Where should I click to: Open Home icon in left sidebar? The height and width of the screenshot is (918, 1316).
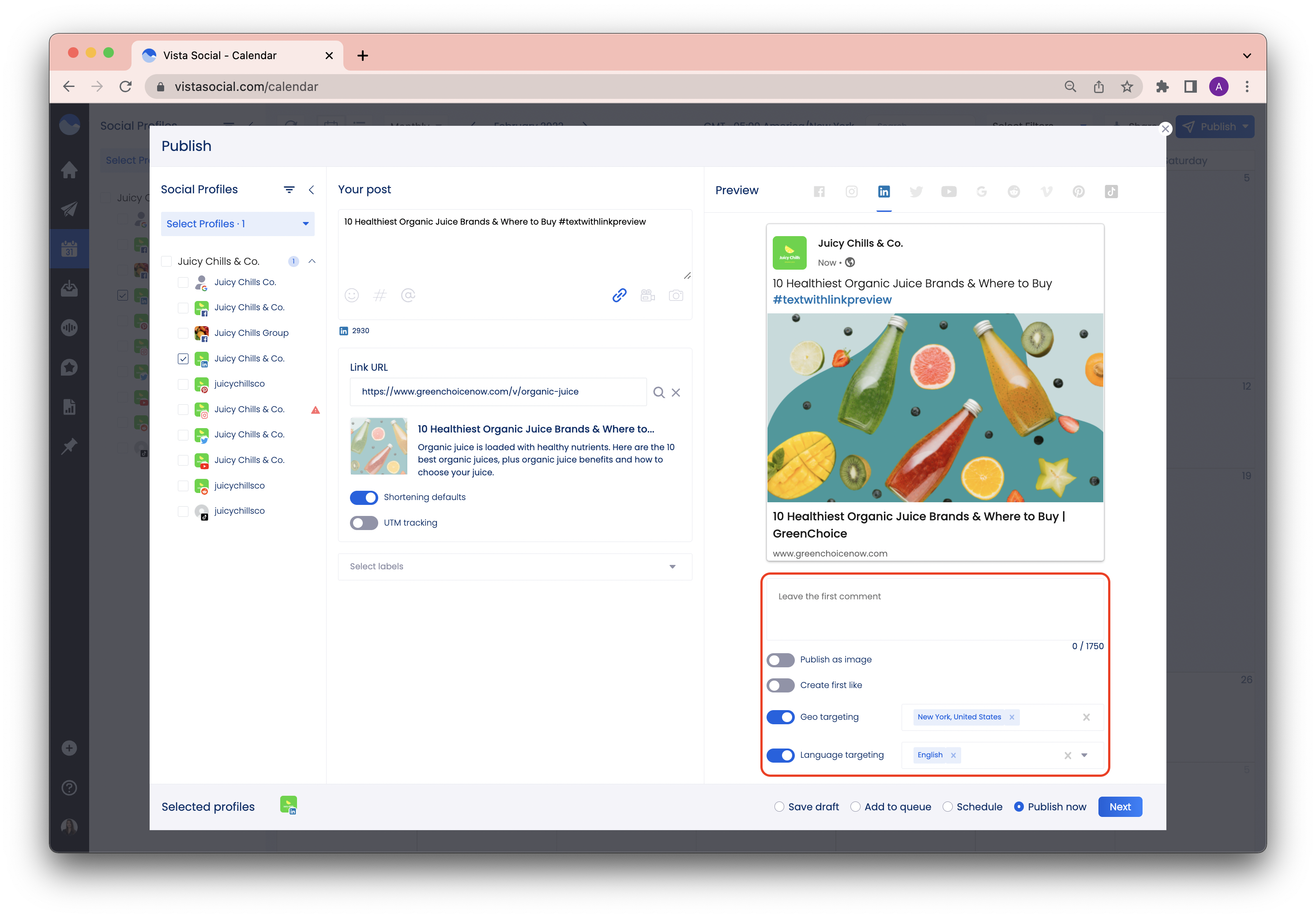[x=69, y=169]
